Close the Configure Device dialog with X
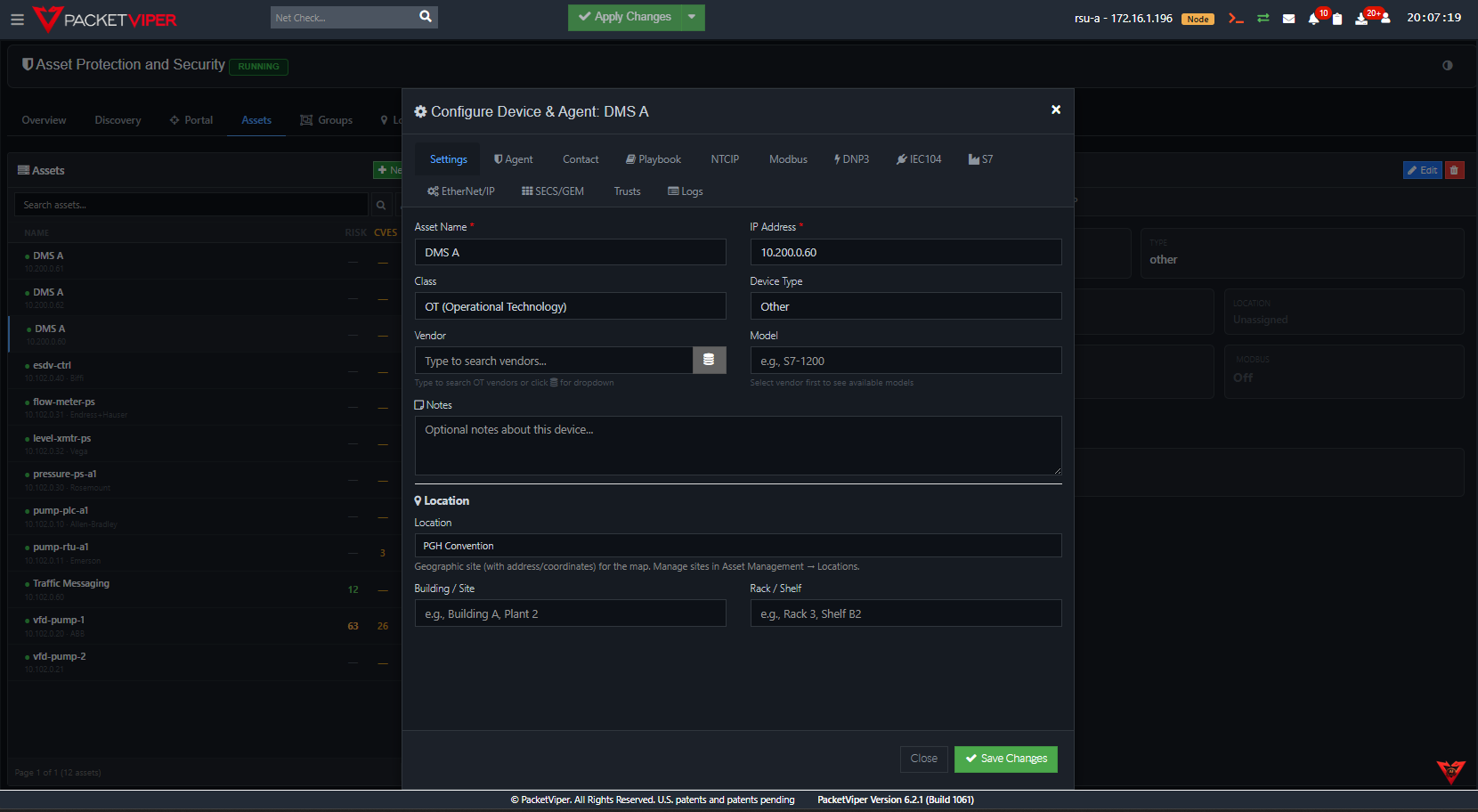The height and width of the screenshot is (812, 1478). 1056,110
